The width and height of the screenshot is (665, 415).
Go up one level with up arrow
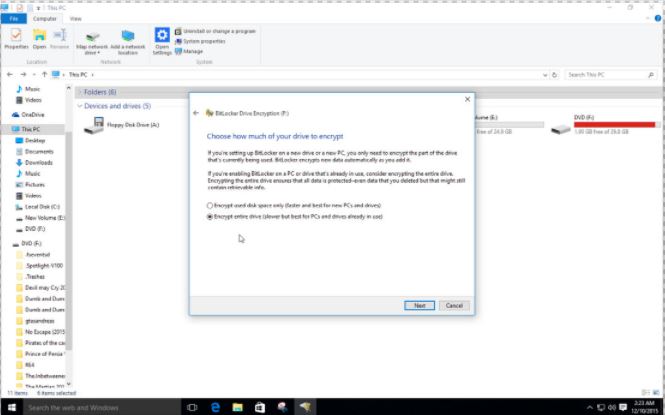[44, 75]
